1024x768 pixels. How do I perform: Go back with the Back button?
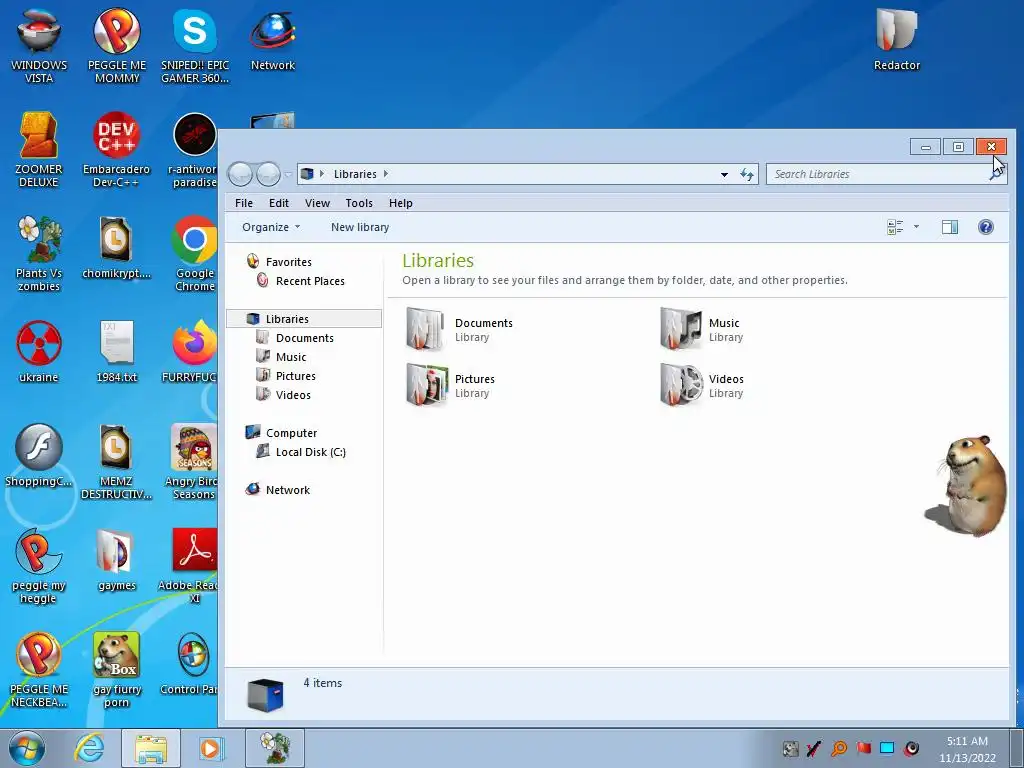[240, 174]
